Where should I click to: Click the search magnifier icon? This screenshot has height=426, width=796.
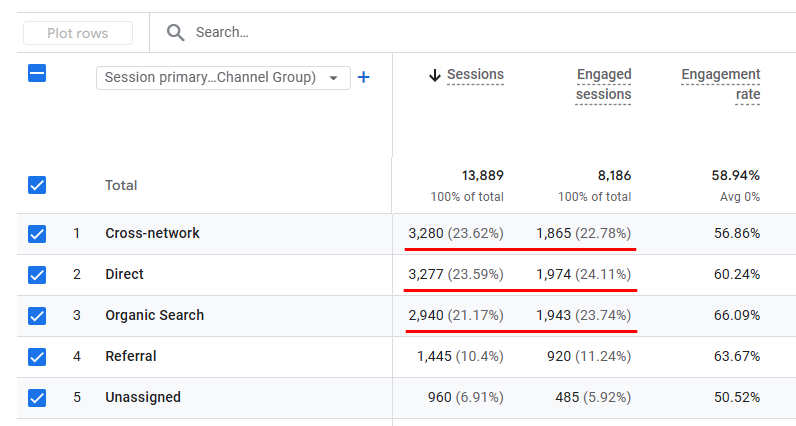pos(176,33)
